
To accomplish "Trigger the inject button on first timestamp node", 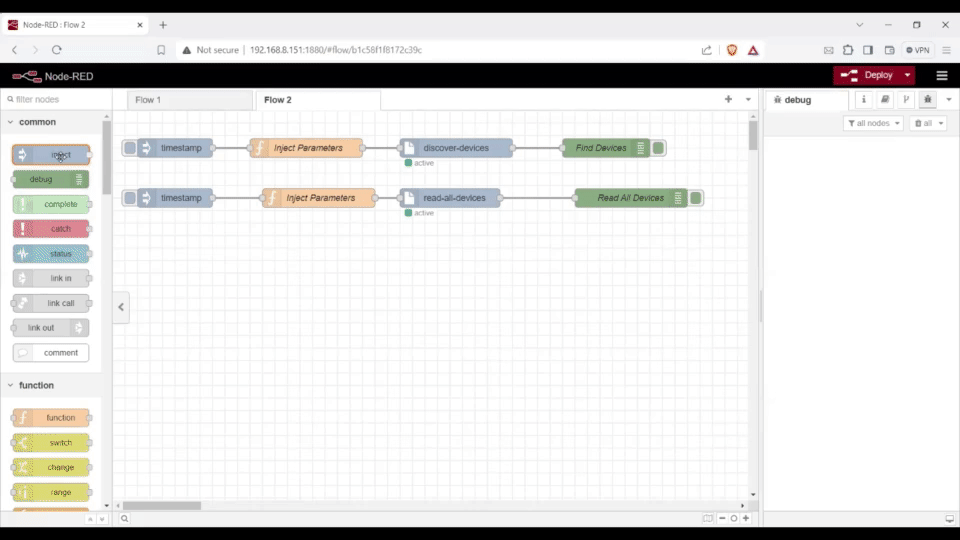I will pos(130,148).
